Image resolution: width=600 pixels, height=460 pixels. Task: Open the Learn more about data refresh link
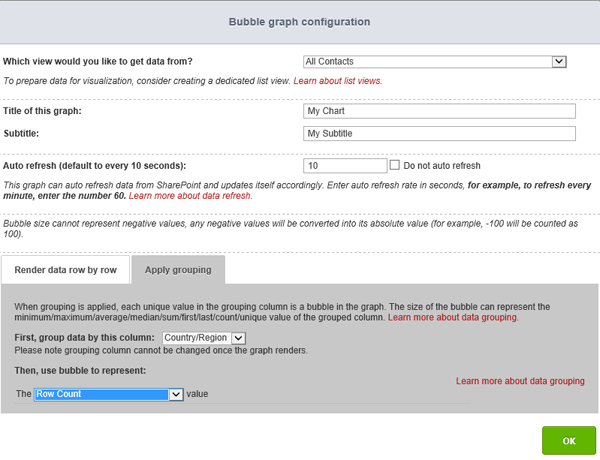pos(190,196)
